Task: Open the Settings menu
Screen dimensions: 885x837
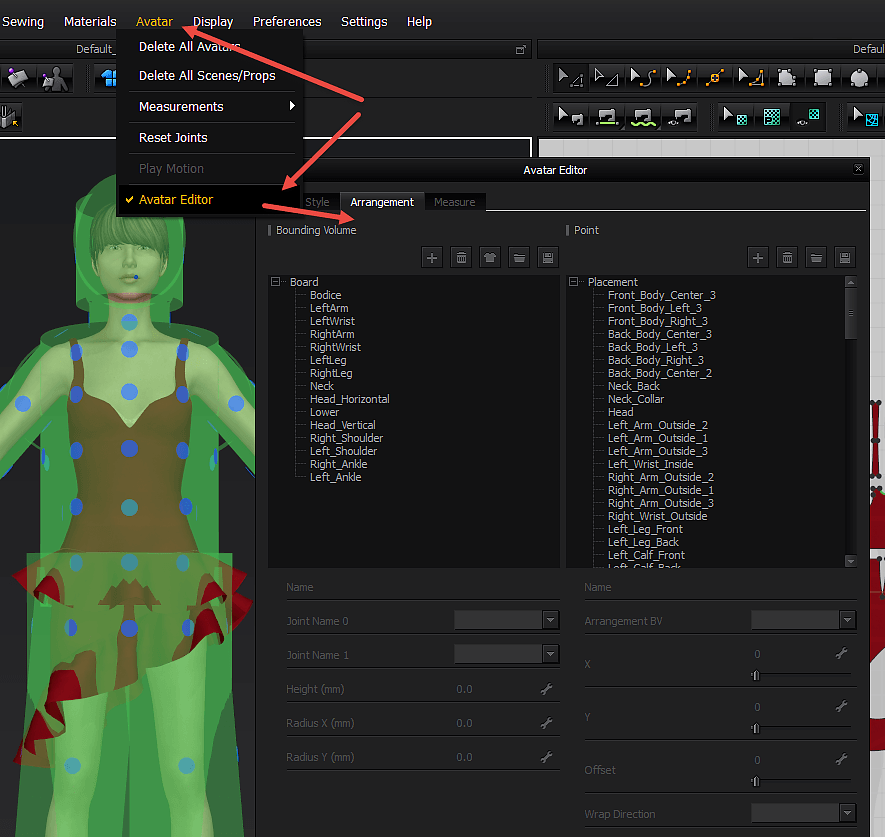Action: click(x=364, y=21)
